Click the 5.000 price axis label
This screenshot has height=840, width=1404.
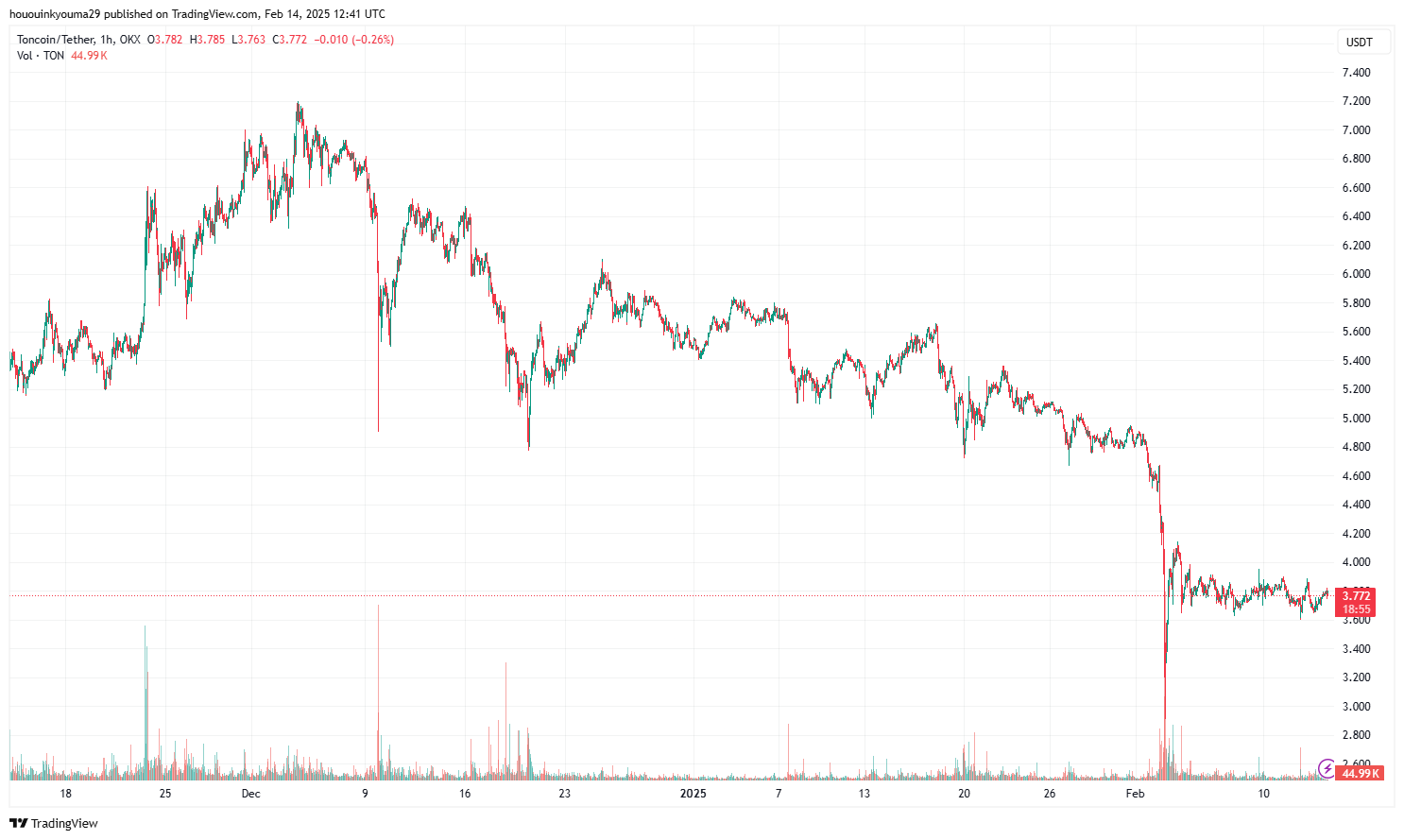(1356, 419)
